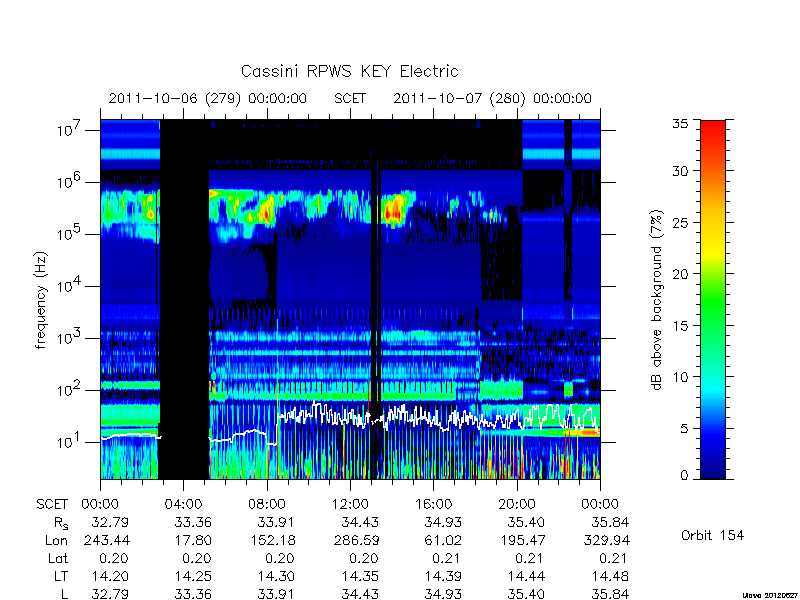The height and width of the screenshot is (600, 800).
Task: Click the 'dB above background (7%)' label
Action: click(x=657, y=300)
